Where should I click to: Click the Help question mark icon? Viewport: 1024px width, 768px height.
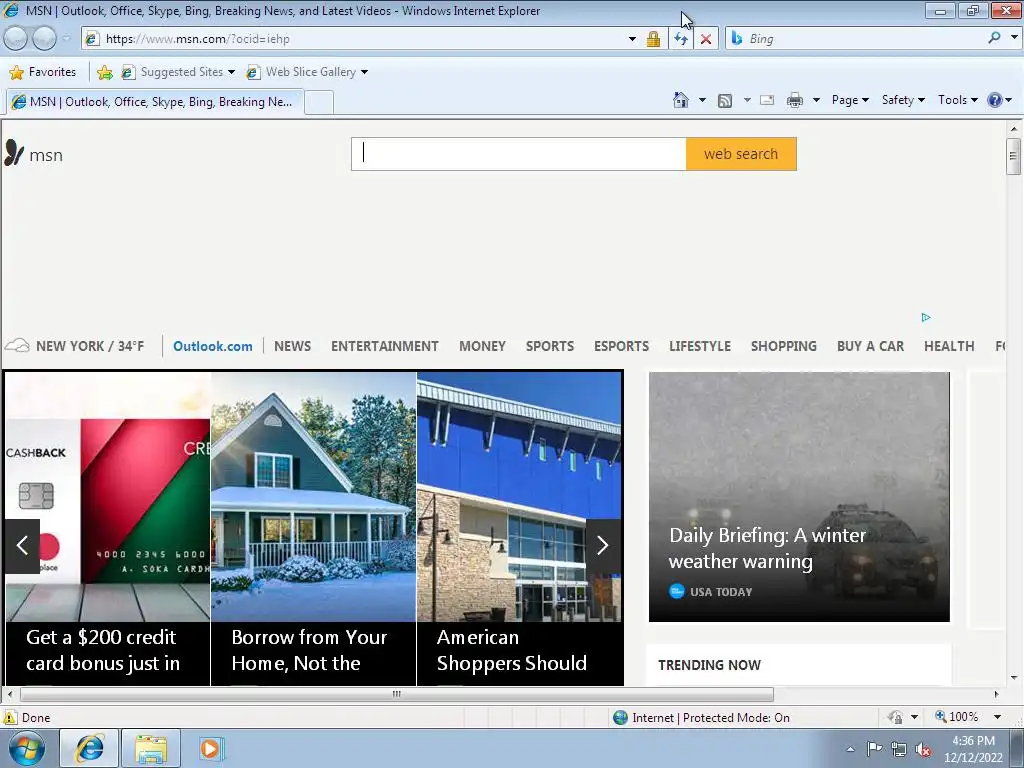[x=995, y=100]
